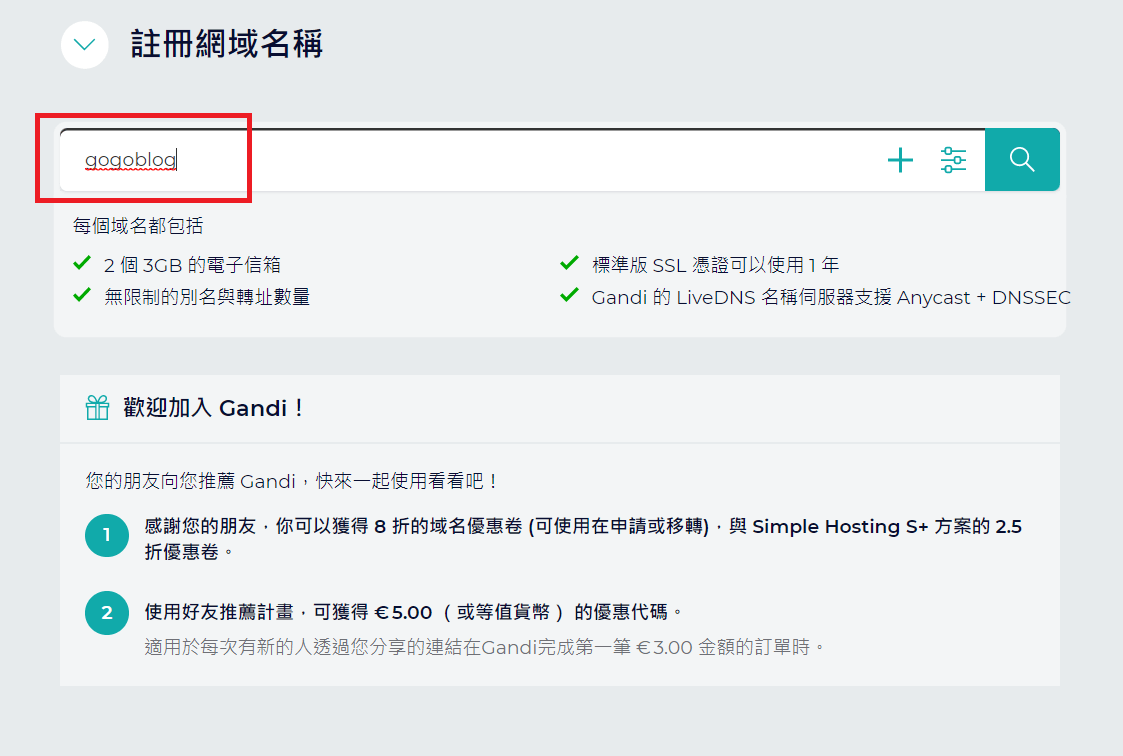Click the grey note about €3.00 訂單
The image size is (1123, 756).
click(484, 647)
